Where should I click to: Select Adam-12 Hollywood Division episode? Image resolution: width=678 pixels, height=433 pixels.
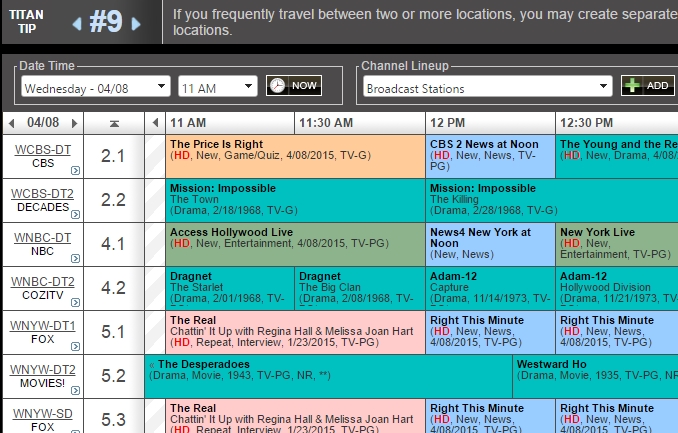pyautogui.click(x=617, y=289)
